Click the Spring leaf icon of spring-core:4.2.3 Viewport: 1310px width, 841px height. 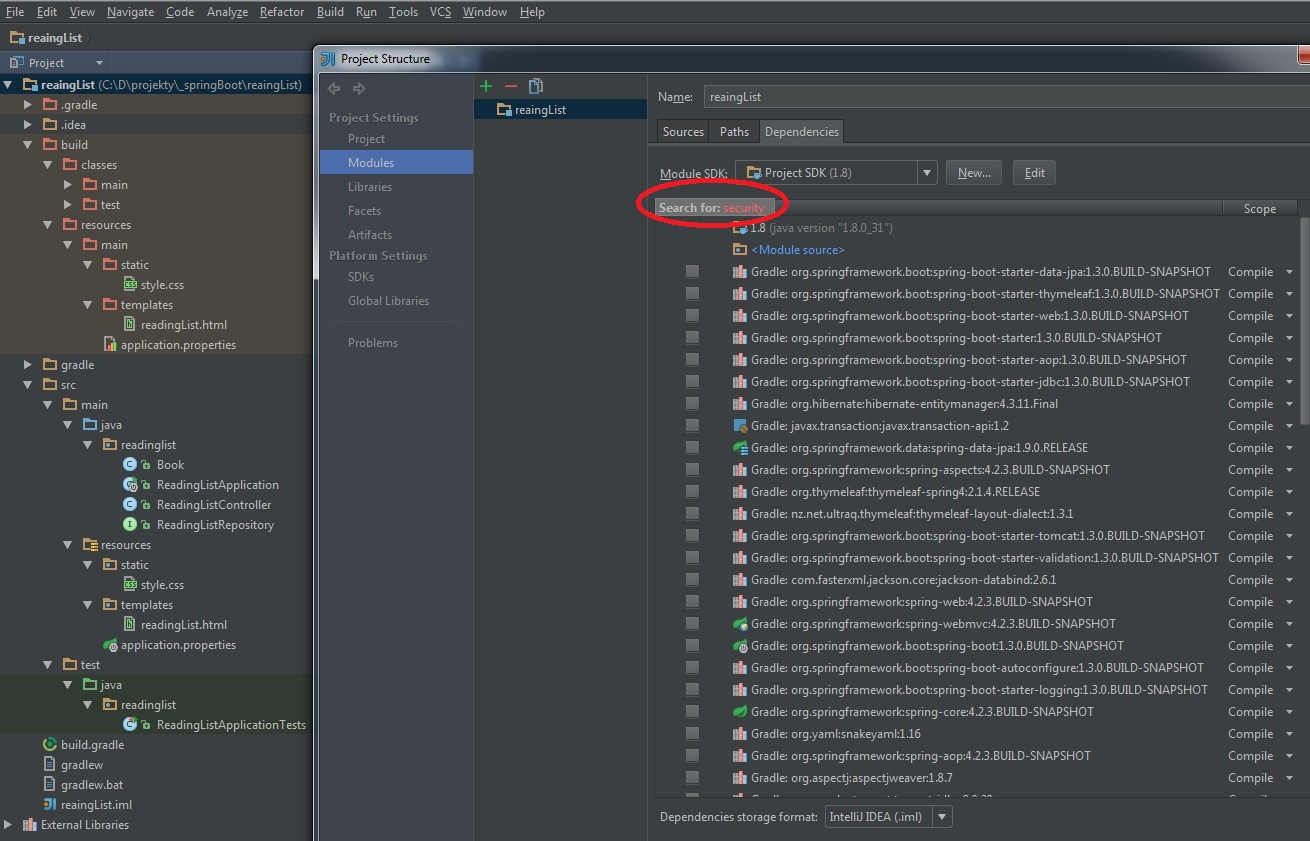tap(740, 712)
